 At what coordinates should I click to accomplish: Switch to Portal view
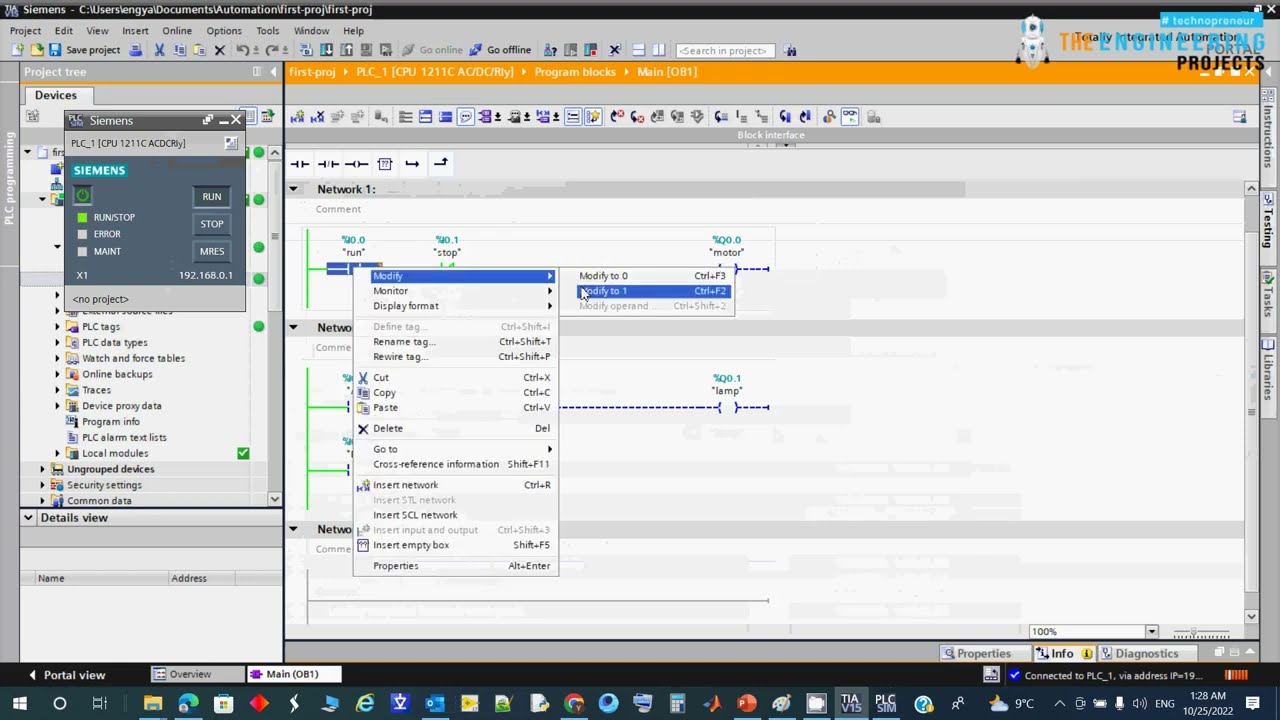pos(67,675)
